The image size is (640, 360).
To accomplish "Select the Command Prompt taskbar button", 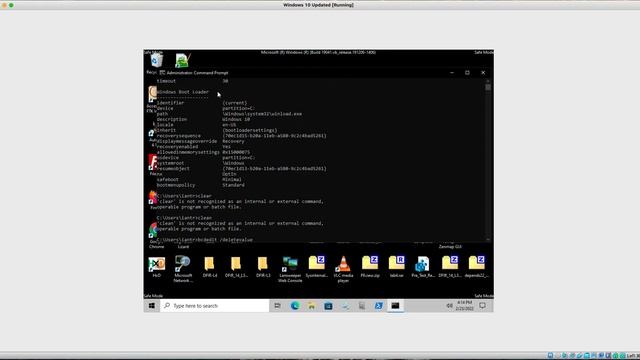I will [x=395, y=305].
